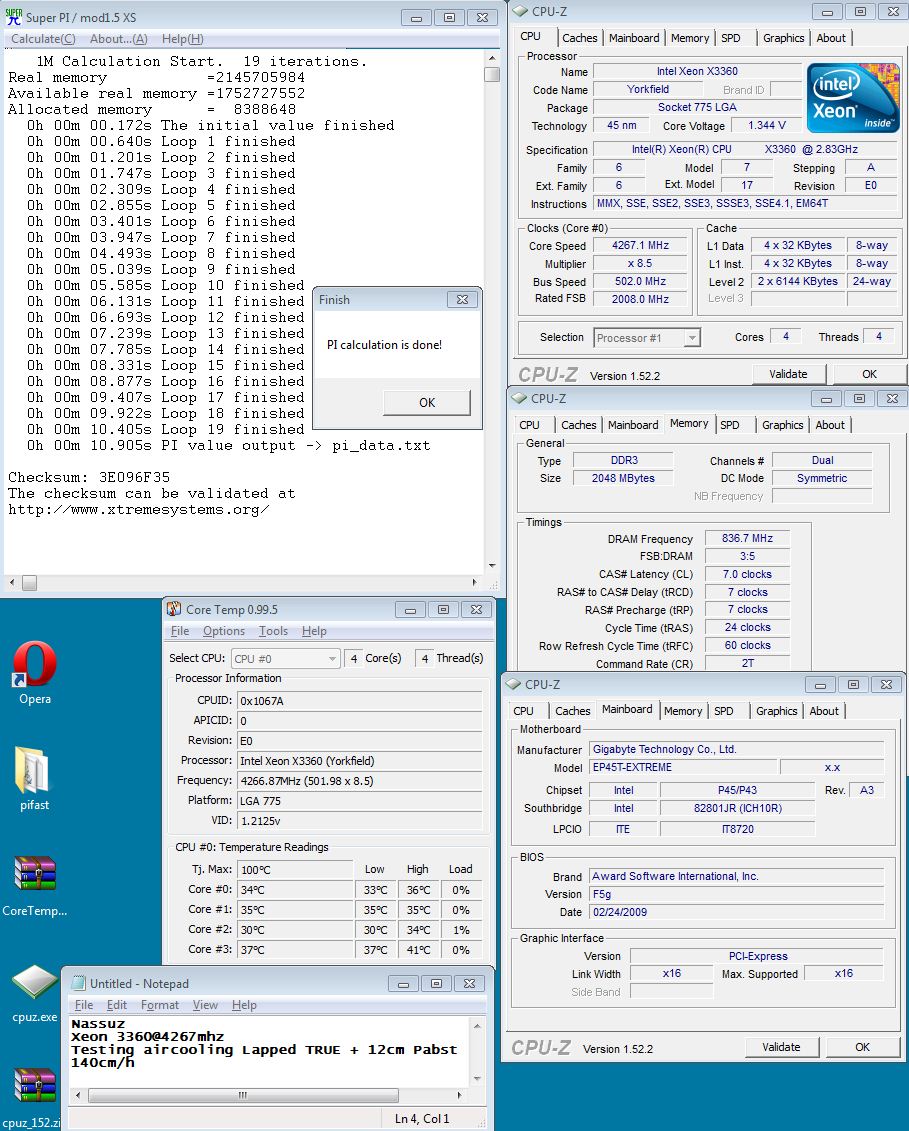This screenshot has height=1131, width=909.
Task: Click OK in the Finish dialog
Action: (x=427, y=402)
